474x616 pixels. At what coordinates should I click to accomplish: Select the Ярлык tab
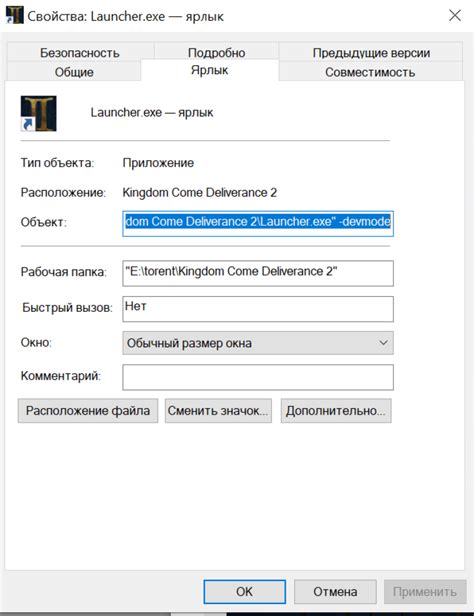tap(209, 70)
